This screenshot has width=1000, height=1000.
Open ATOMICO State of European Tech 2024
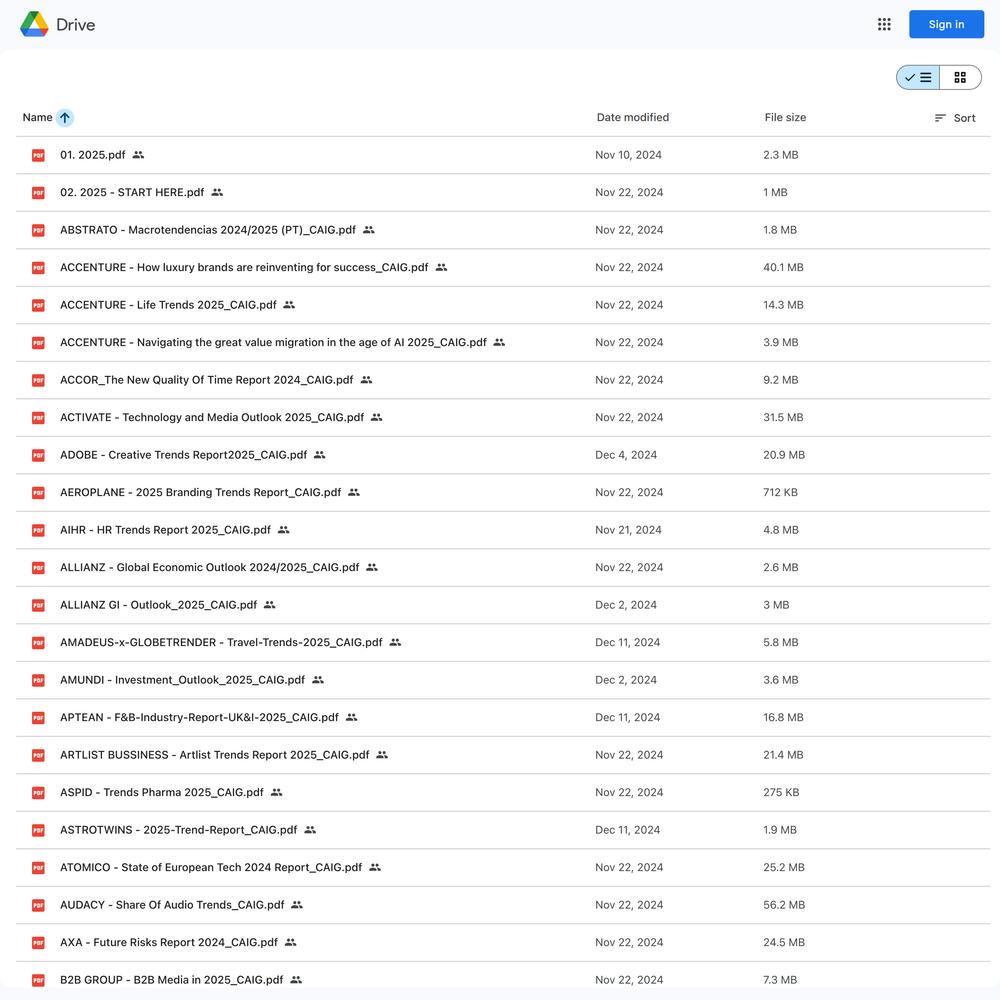(211, 867)
